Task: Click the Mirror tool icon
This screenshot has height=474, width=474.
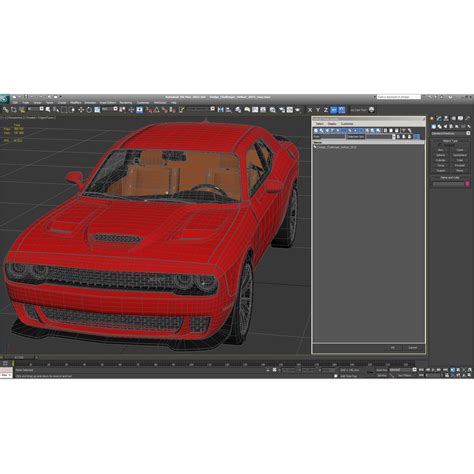Action: tap(221, 110)
